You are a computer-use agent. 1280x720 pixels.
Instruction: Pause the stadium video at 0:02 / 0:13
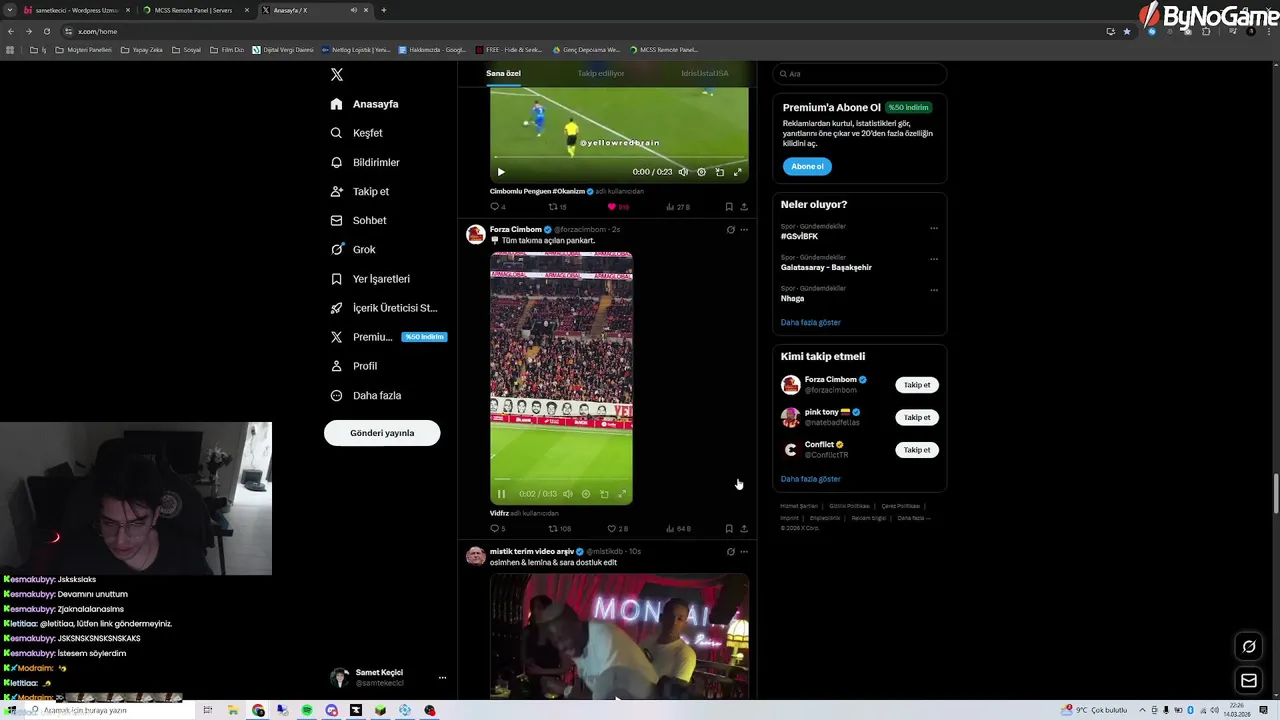tap(501, 494)
